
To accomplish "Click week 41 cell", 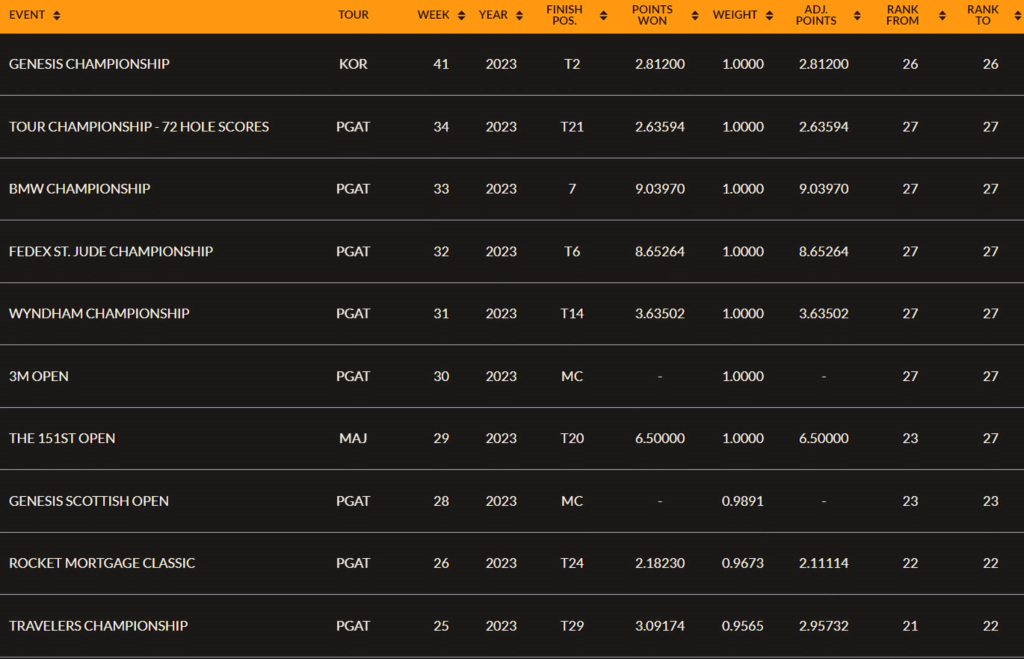I will pos(441,64).
